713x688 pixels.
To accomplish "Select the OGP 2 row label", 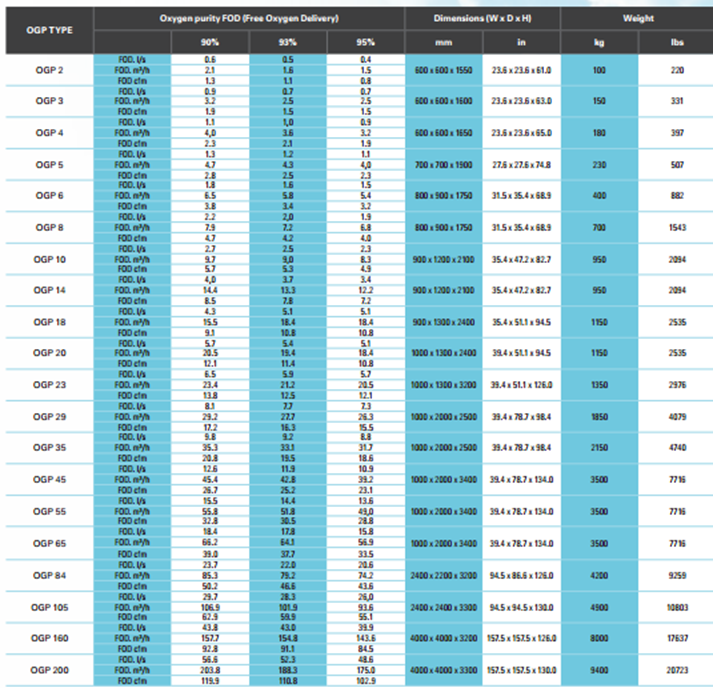I will click(x=50, y=70).
